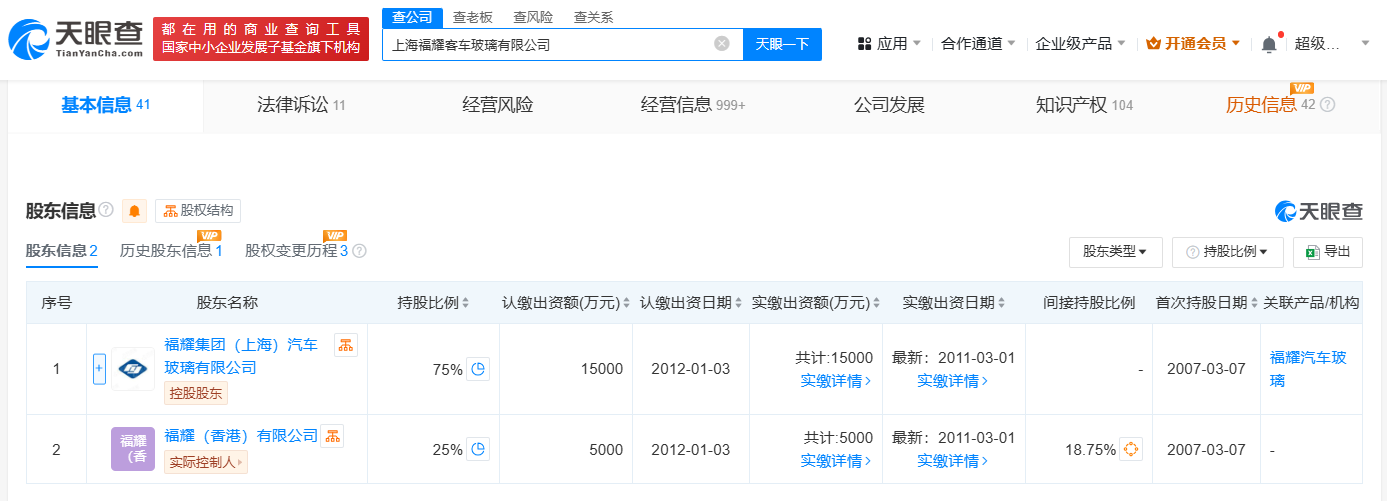Open 实缴详情 date link in row 2
This screenshot has height=501, width=1387.
pos(953,461)
